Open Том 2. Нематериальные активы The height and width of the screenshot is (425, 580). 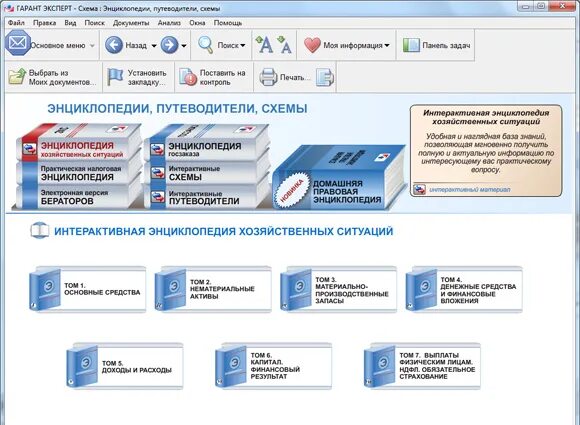click(213, 289)
